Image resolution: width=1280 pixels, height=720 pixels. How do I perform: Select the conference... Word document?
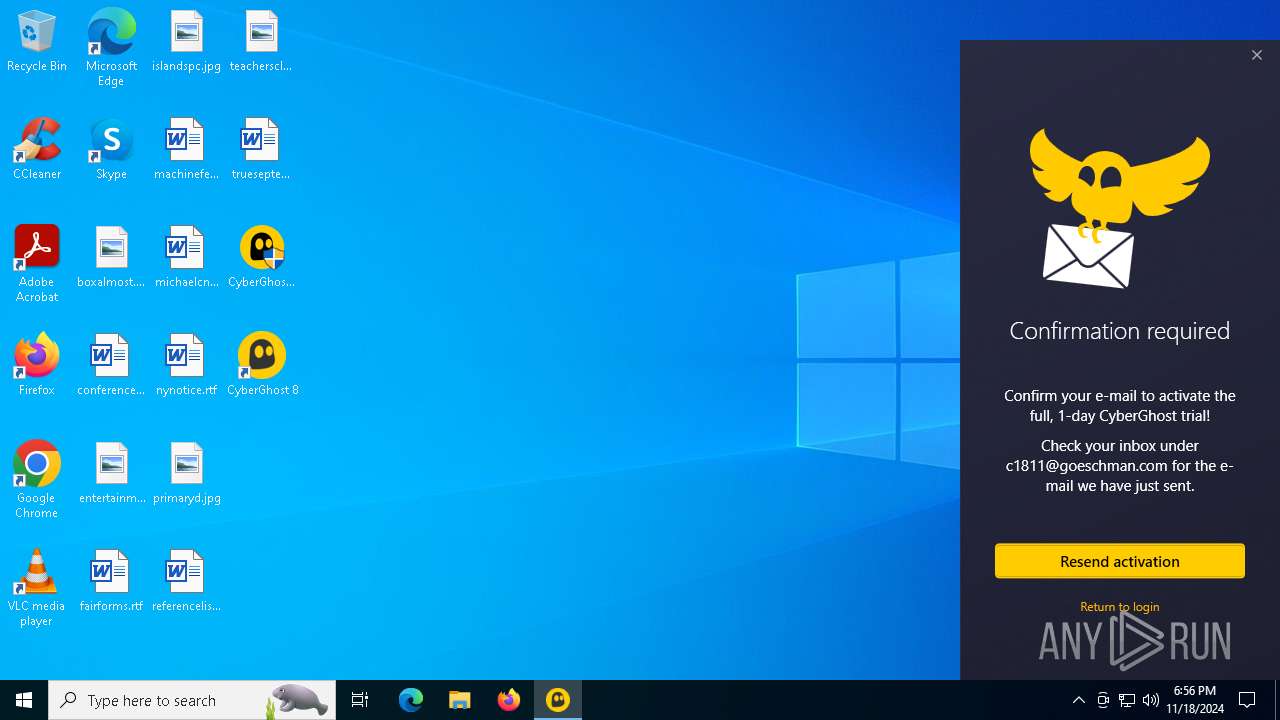coord(111,365)
